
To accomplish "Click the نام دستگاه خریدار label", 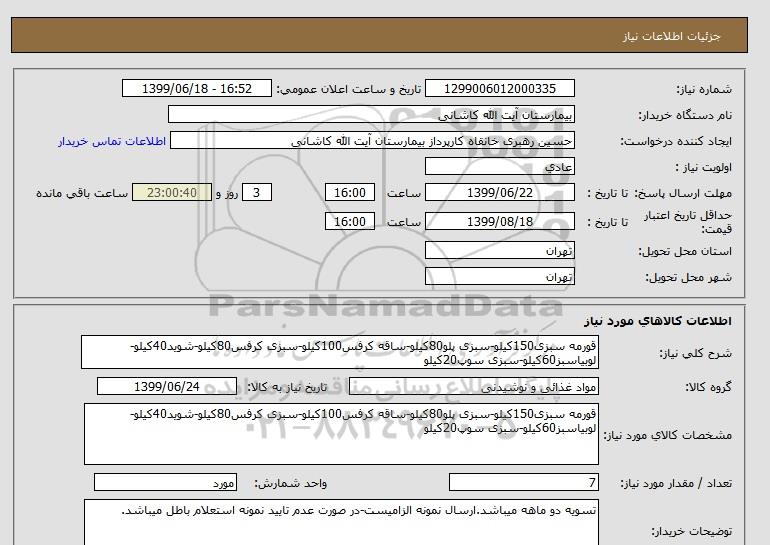I will (685, 115).
